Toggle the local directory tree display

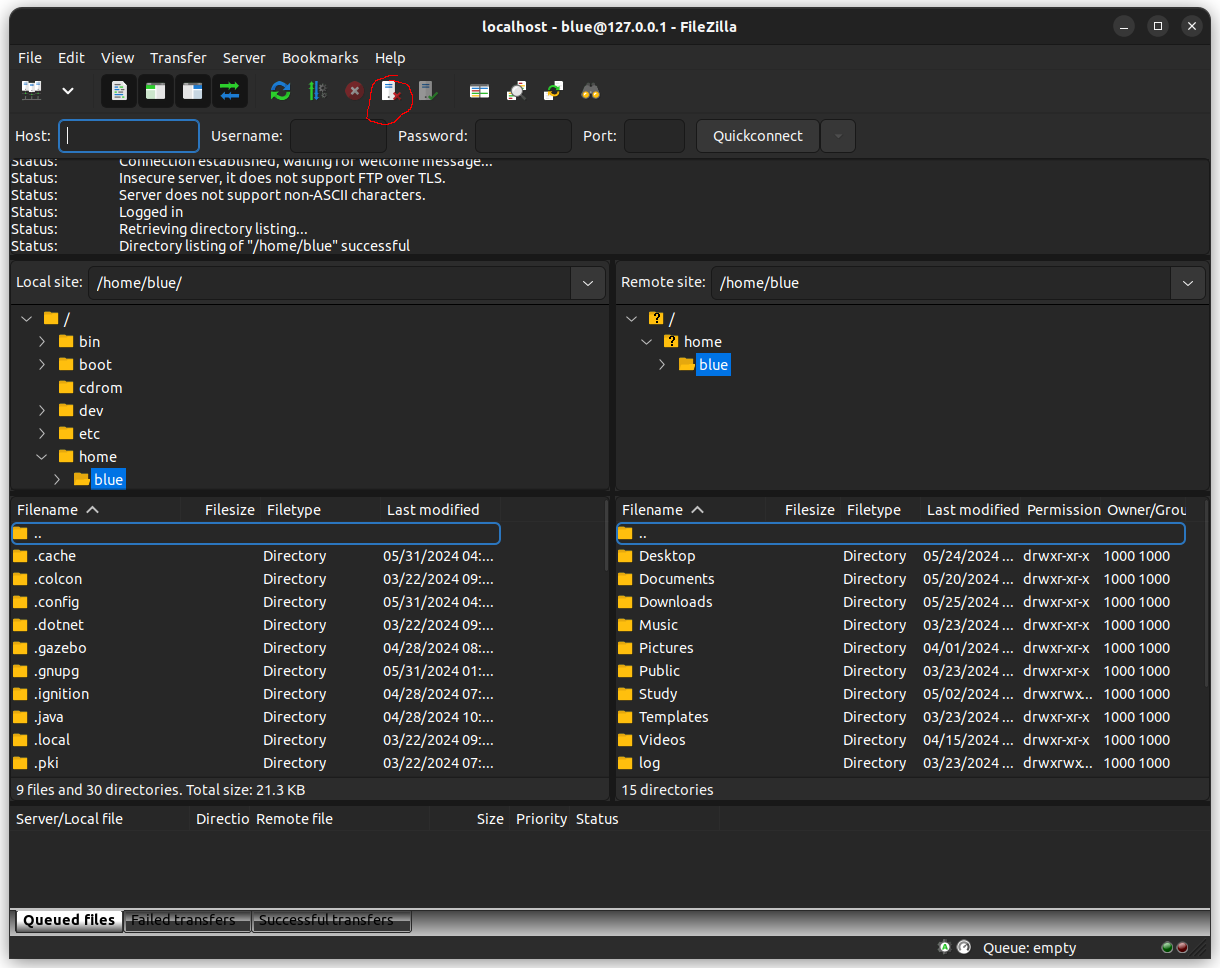[155, 91]
